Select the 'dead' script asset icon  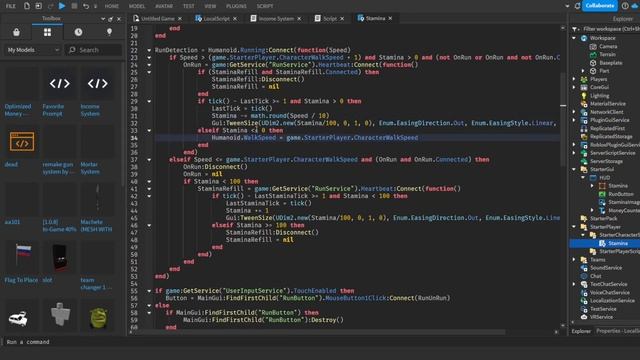[22, 142]
